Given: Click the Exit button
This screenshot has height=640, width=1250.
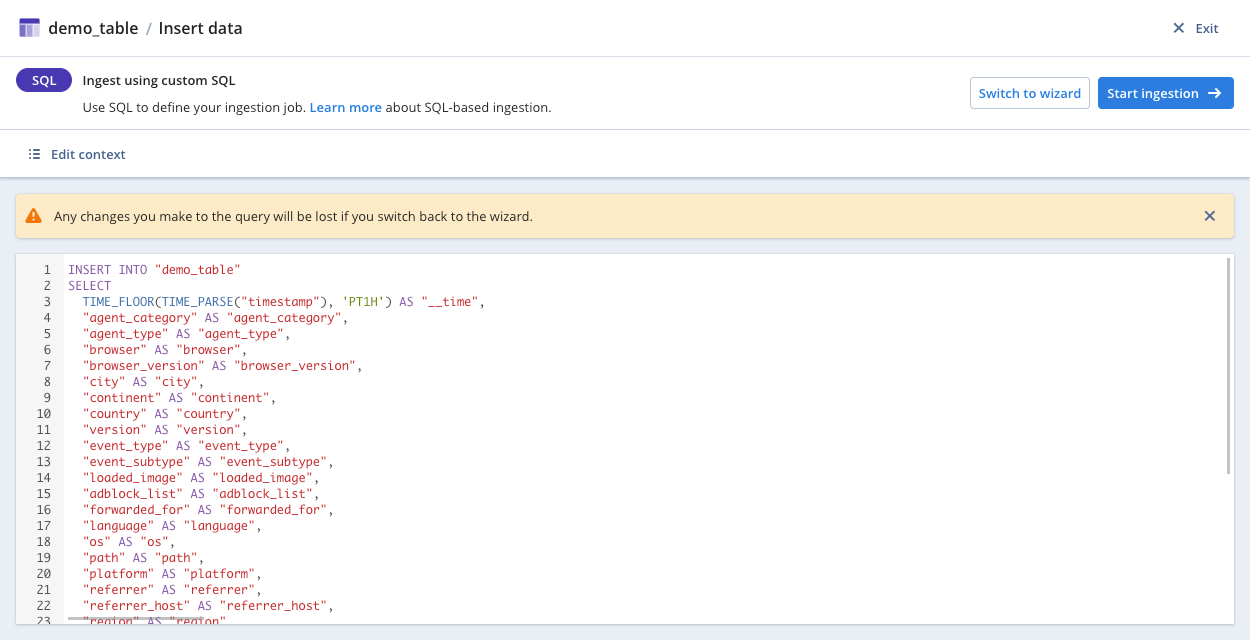Looking at the screenshot, I should (1195, 28).
